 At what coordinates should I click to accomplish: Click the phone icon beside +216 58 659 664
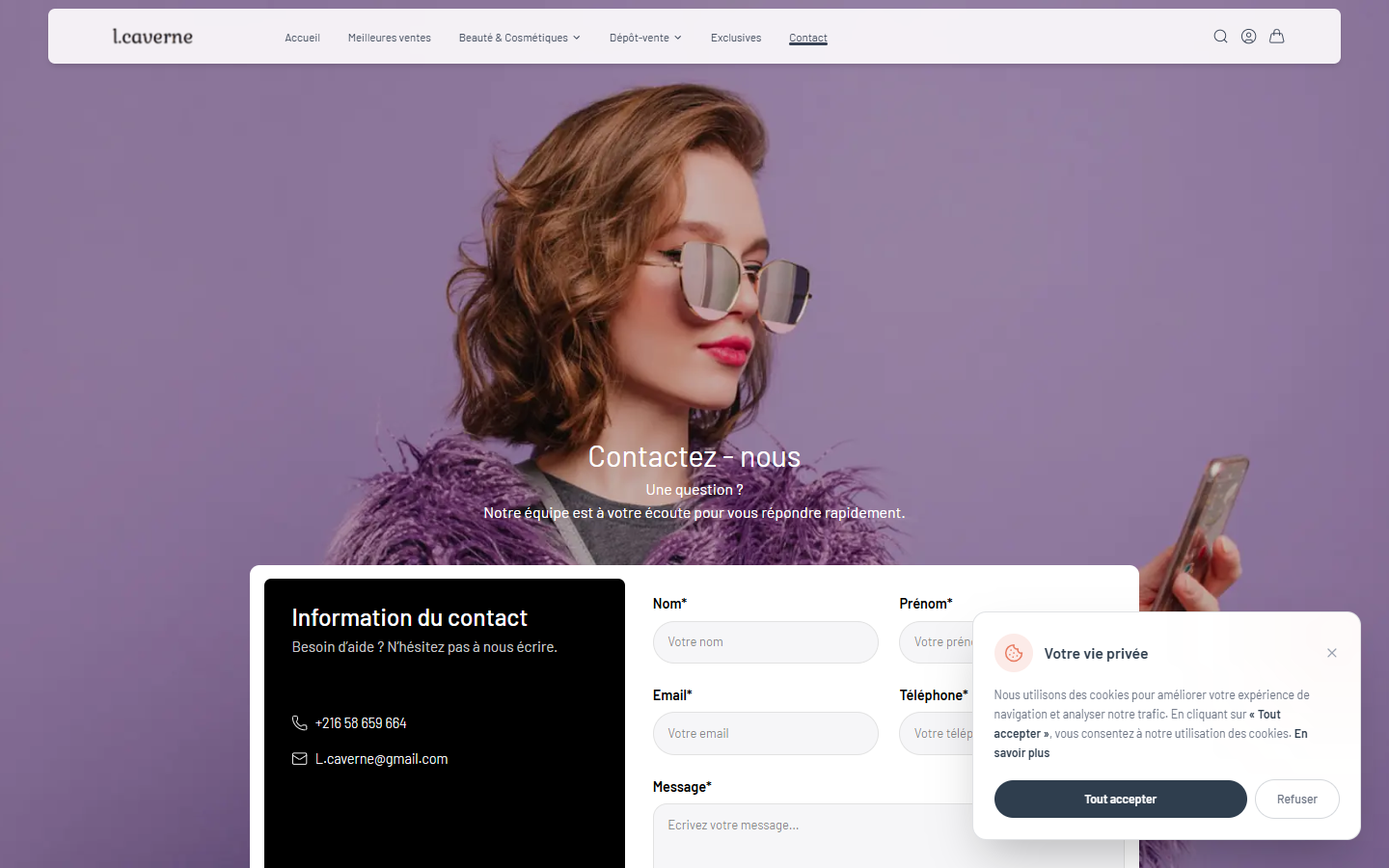[299, 722]
